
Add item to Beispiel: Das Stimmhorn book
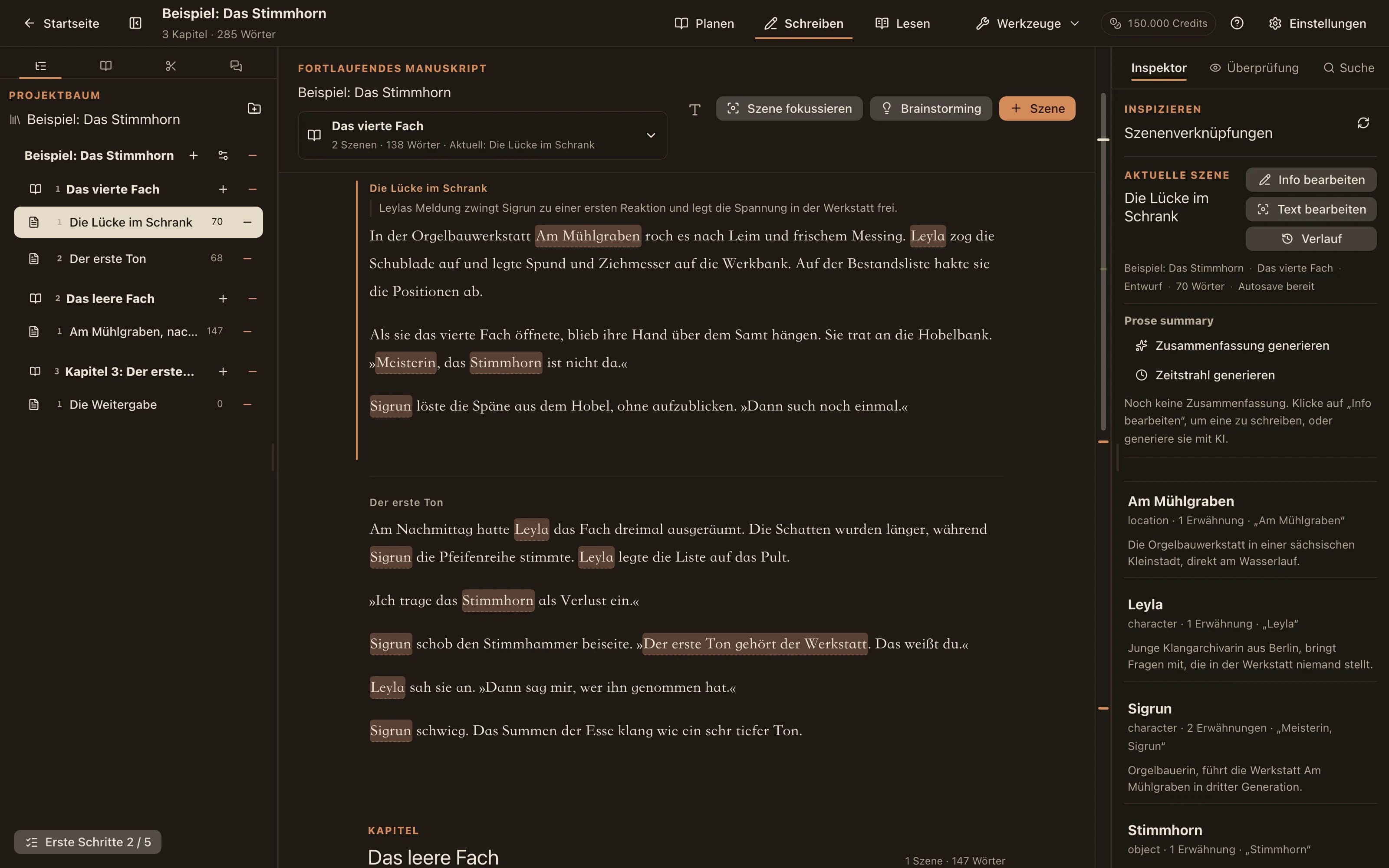[x=194, y=155]
